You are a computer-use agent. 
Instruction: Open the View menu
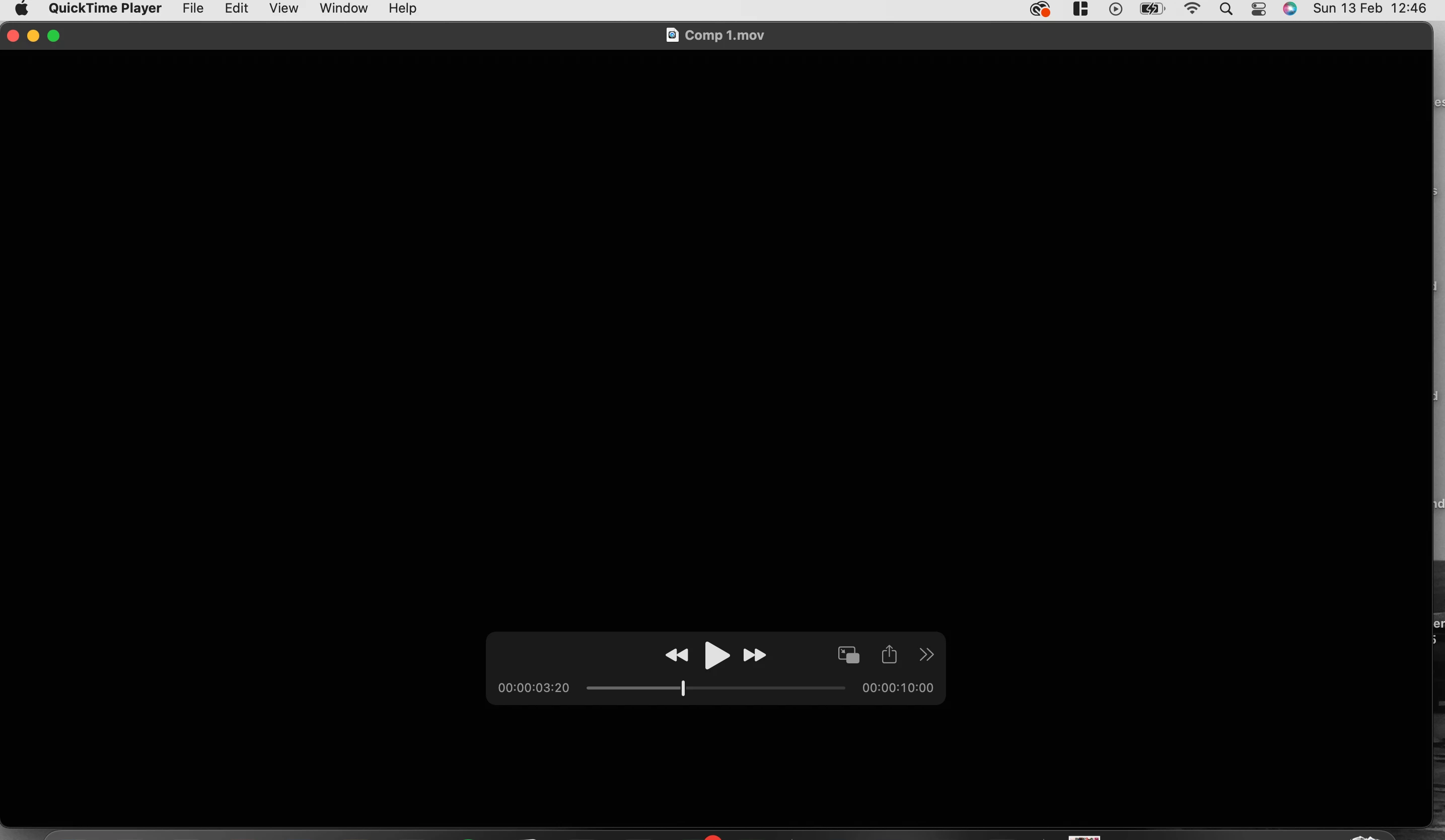283,9
